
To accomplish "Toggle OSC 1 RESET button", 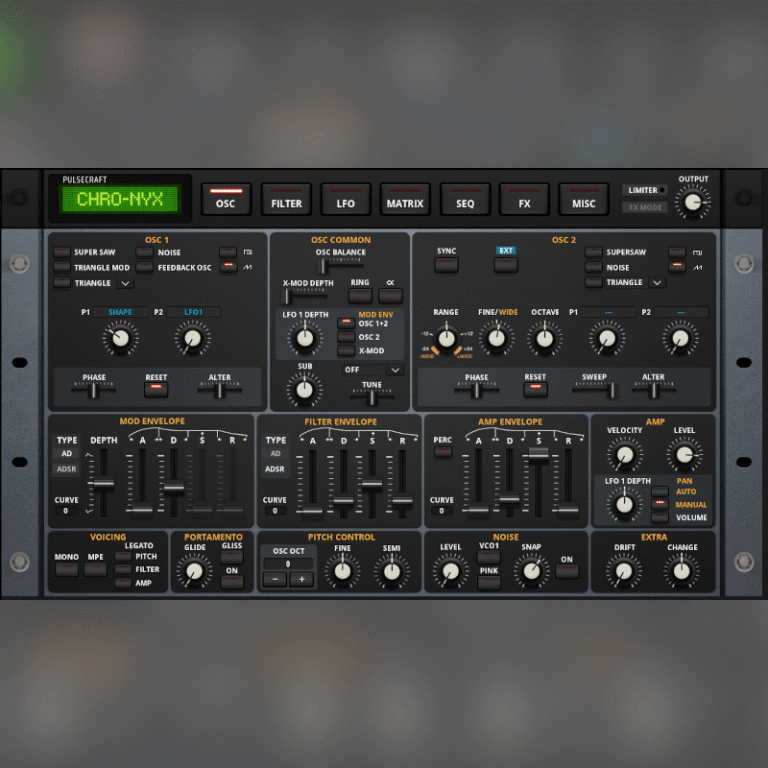I will (156, 389).
